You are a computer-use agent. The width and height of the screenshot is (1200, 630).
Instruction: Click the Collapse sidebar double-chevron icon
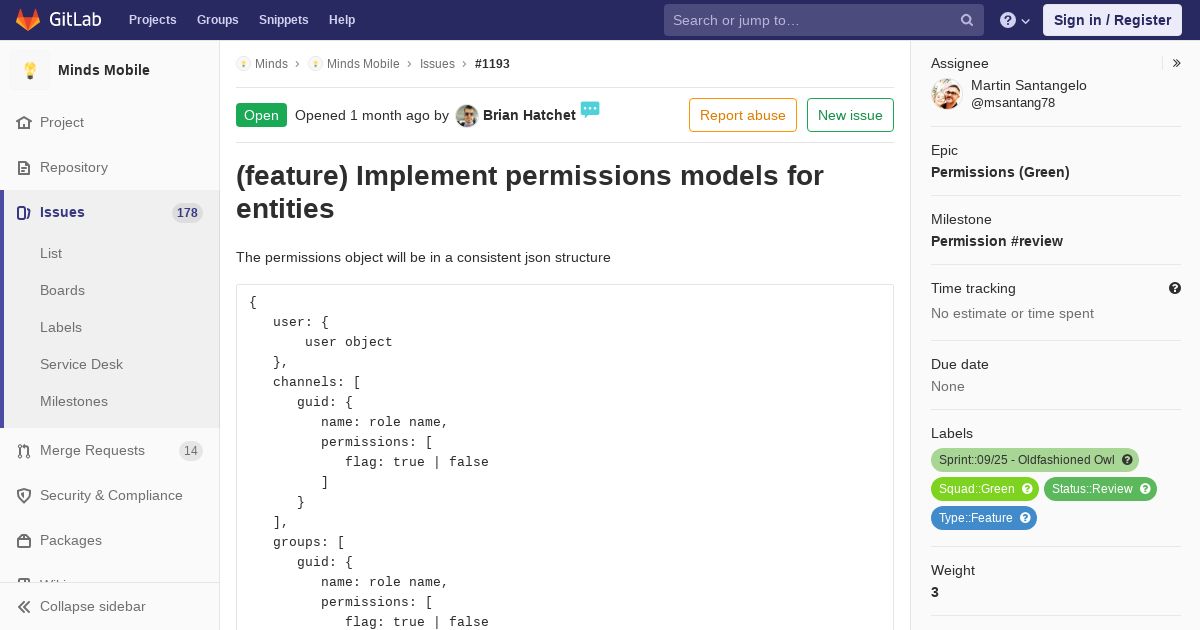pos(24,607)
